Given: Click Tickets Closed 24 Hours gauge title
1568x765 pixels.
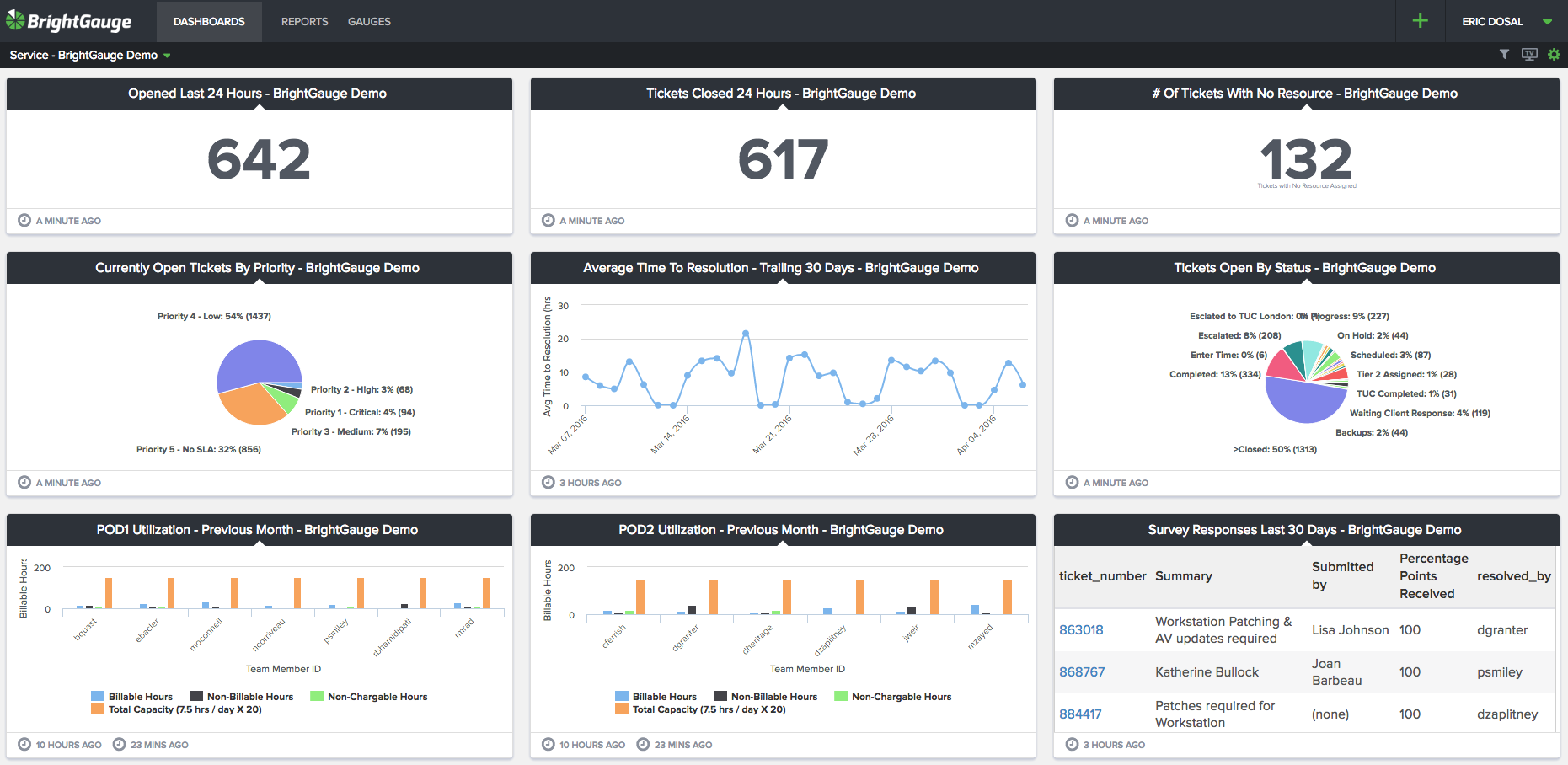Looking at the screenshot, I should click(781, 94).
